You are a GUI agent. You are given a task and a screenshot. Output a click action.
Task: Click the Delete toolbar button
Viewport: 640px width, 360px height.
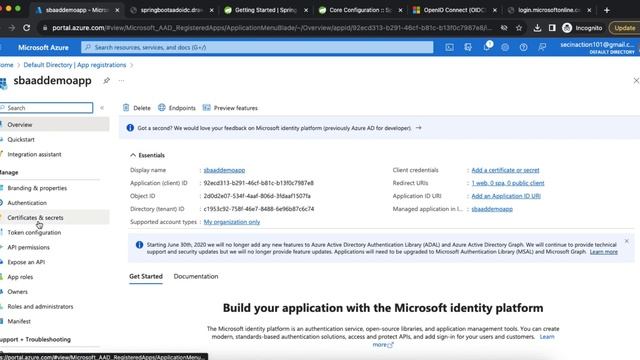(137, 108)
